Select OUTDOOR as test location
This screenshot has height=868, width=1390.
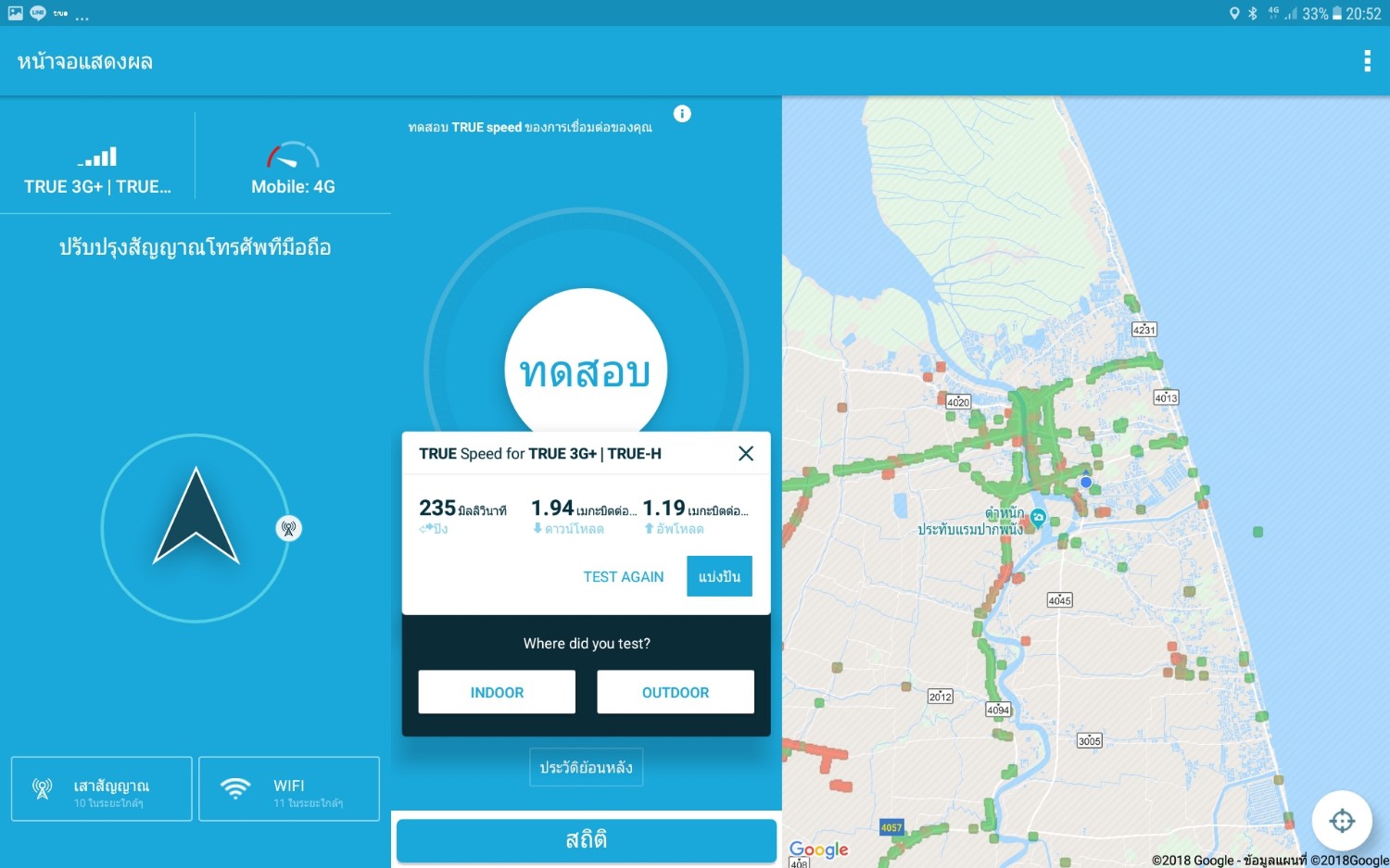click(x=676, y=692)
